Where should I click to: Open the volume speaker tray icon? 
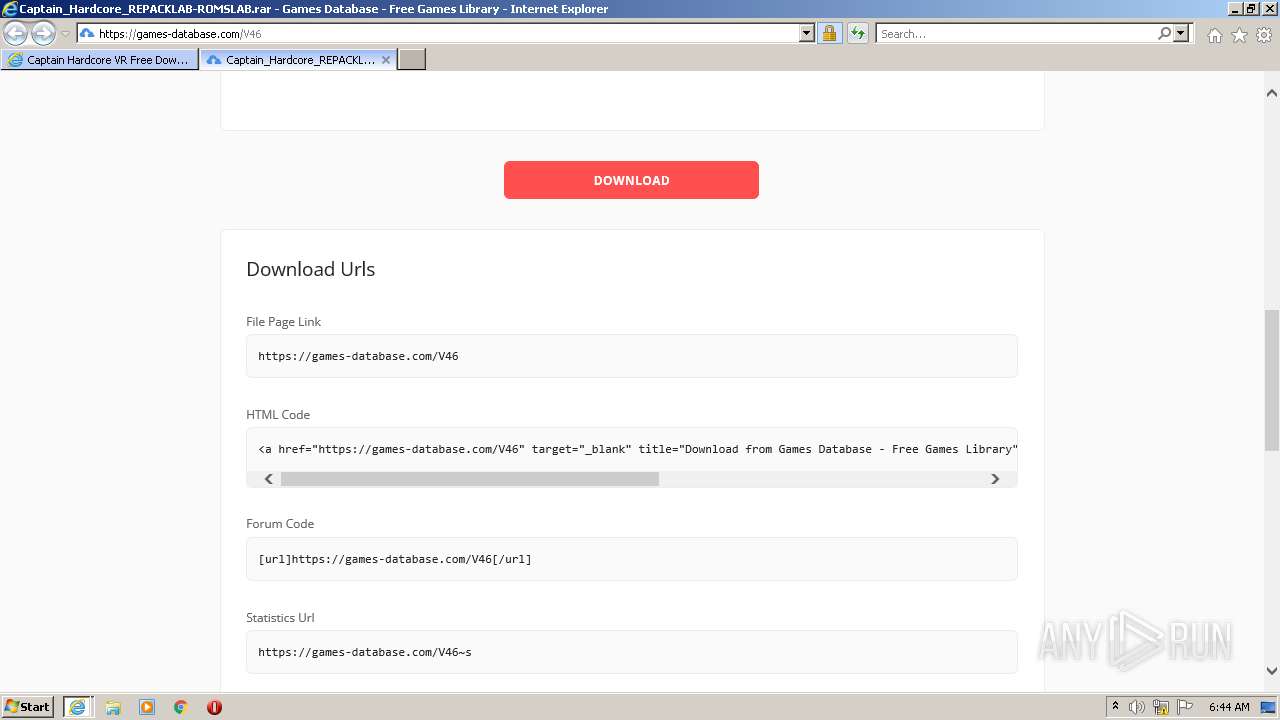1137,707
